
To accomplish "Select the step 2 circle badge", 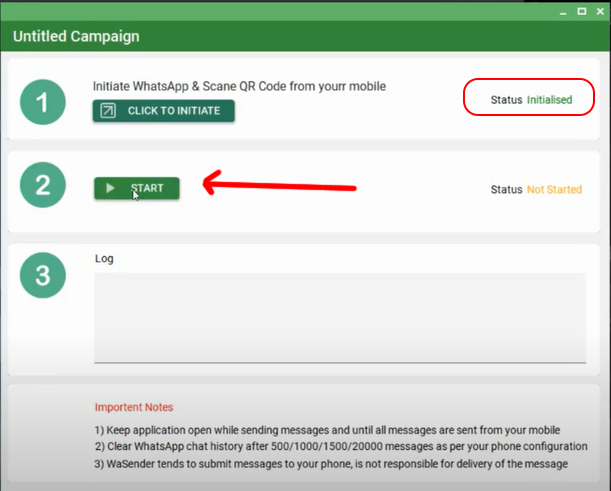I will click(x=43, y=186).
